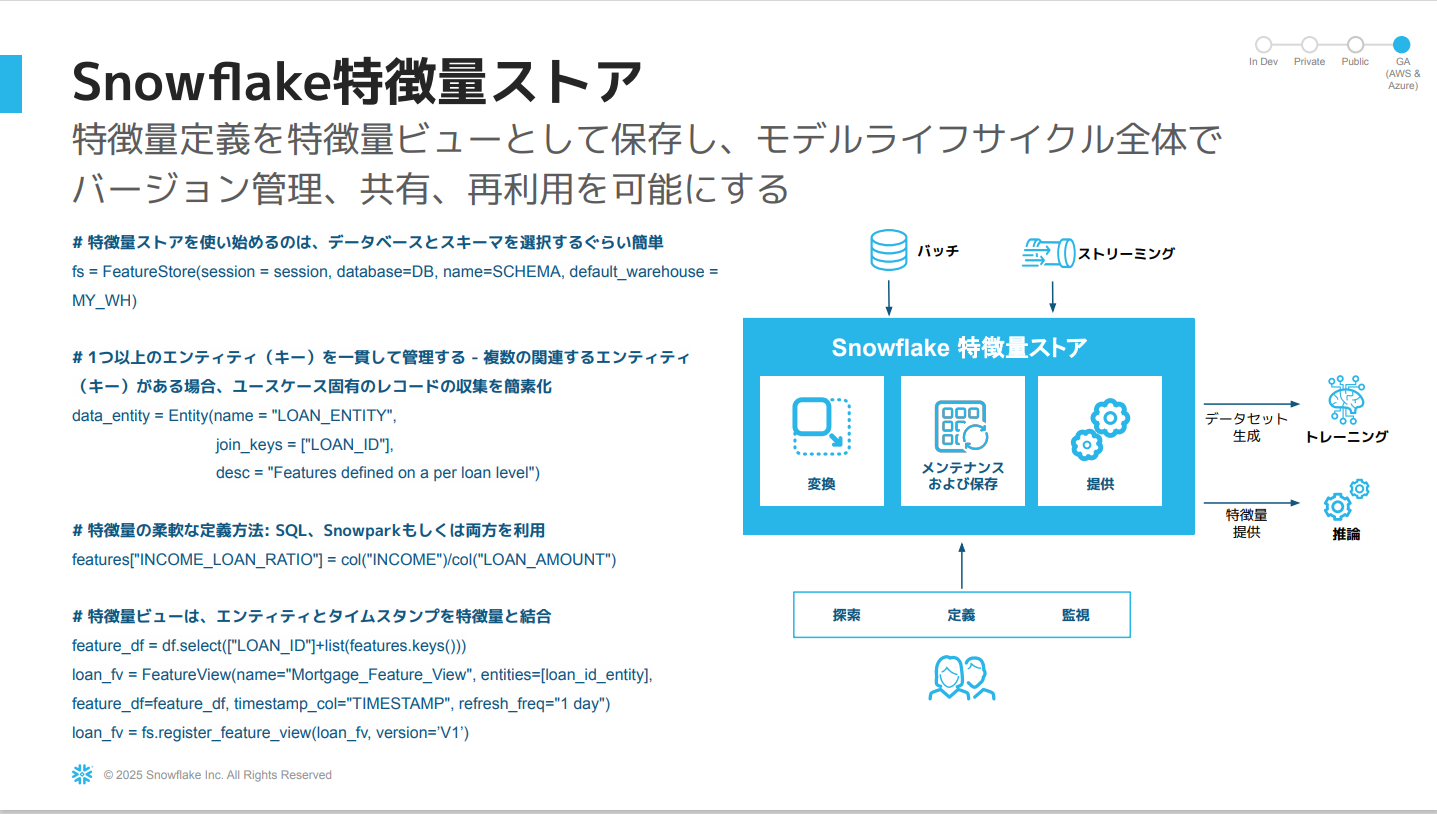
Task: Click the subtitle line starting バージョン管理
Action: 431,188
